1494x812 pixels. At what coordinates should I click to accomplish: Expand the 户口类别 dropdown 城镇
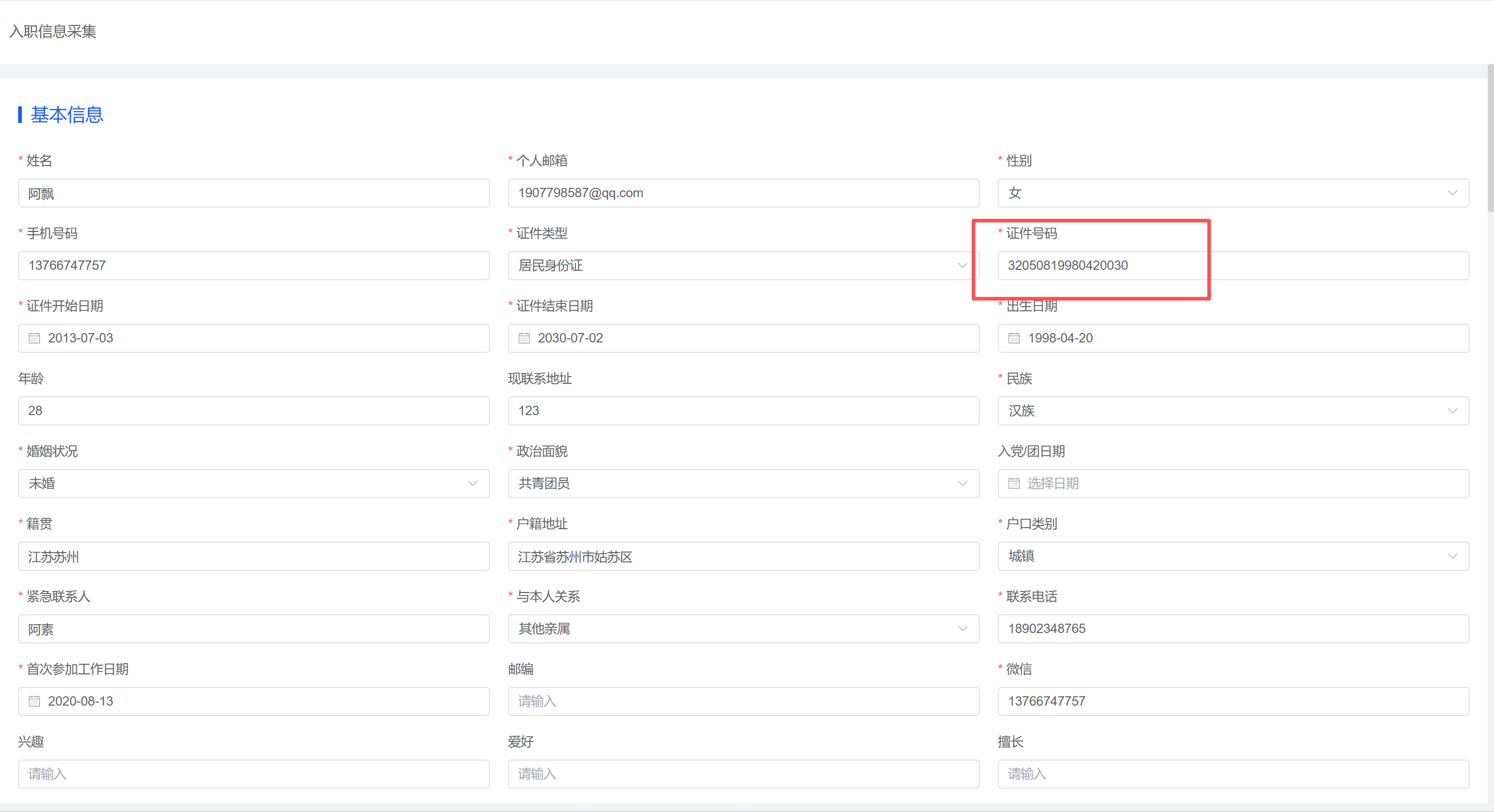tap(1232, 556)
